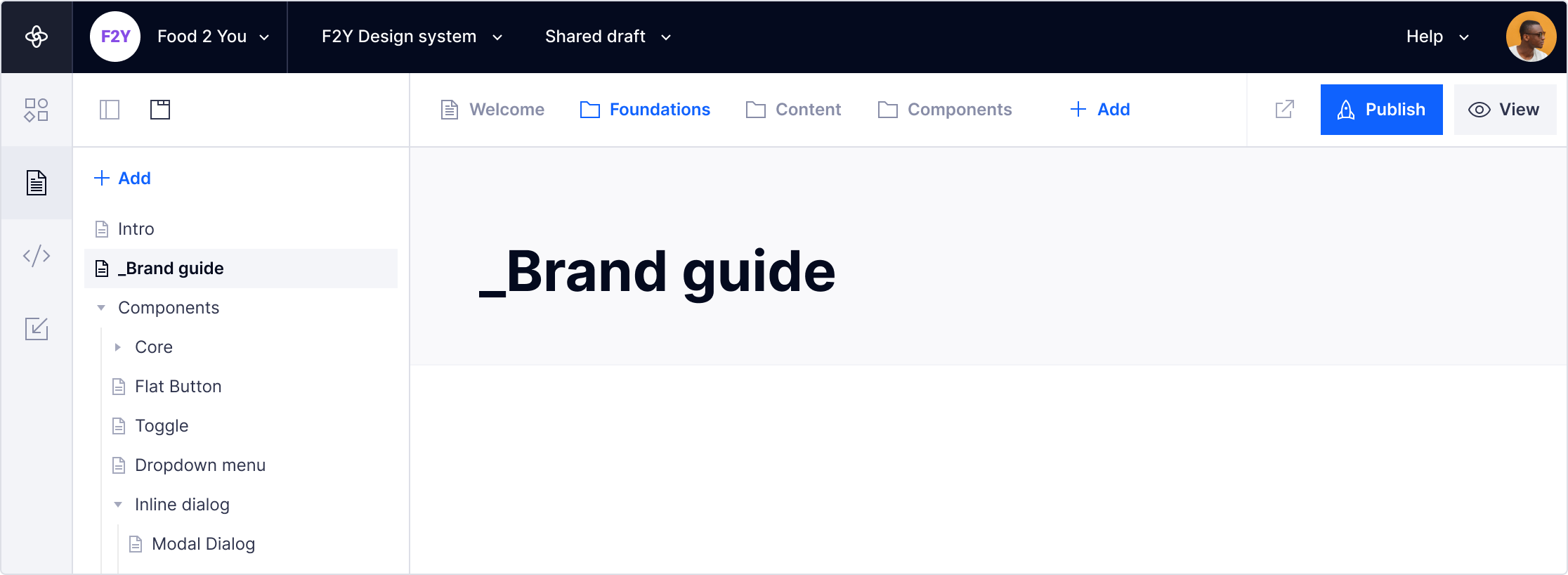Viewport: 1568px width, 575px height.
Task: Open the components grid icon in left rail
Action: pyautogui.click(x=37, y=110)
